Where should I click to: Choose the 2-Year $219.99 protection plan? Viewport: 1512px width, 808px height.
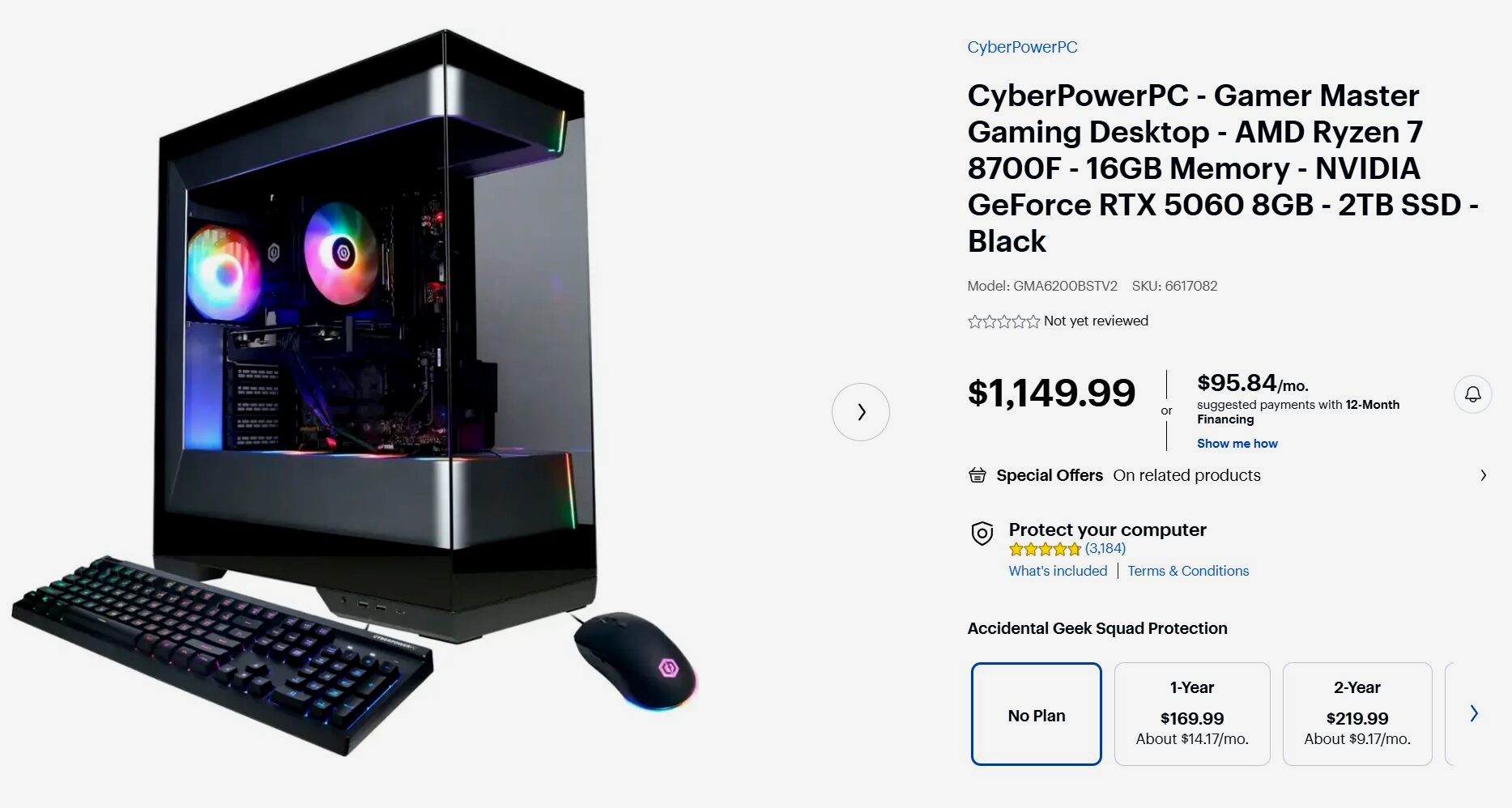1357,714
